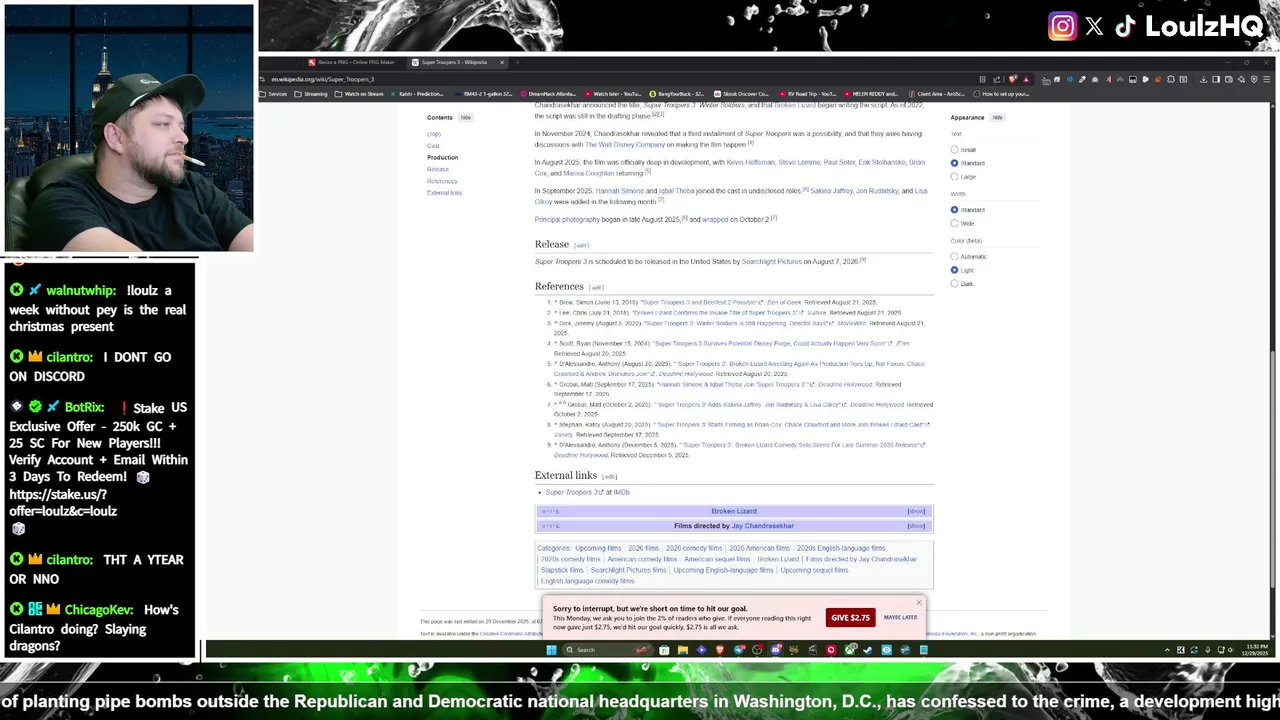
Task: Open the DreamHack Atlanta bookmark
Action: click(x=546, y=94)
